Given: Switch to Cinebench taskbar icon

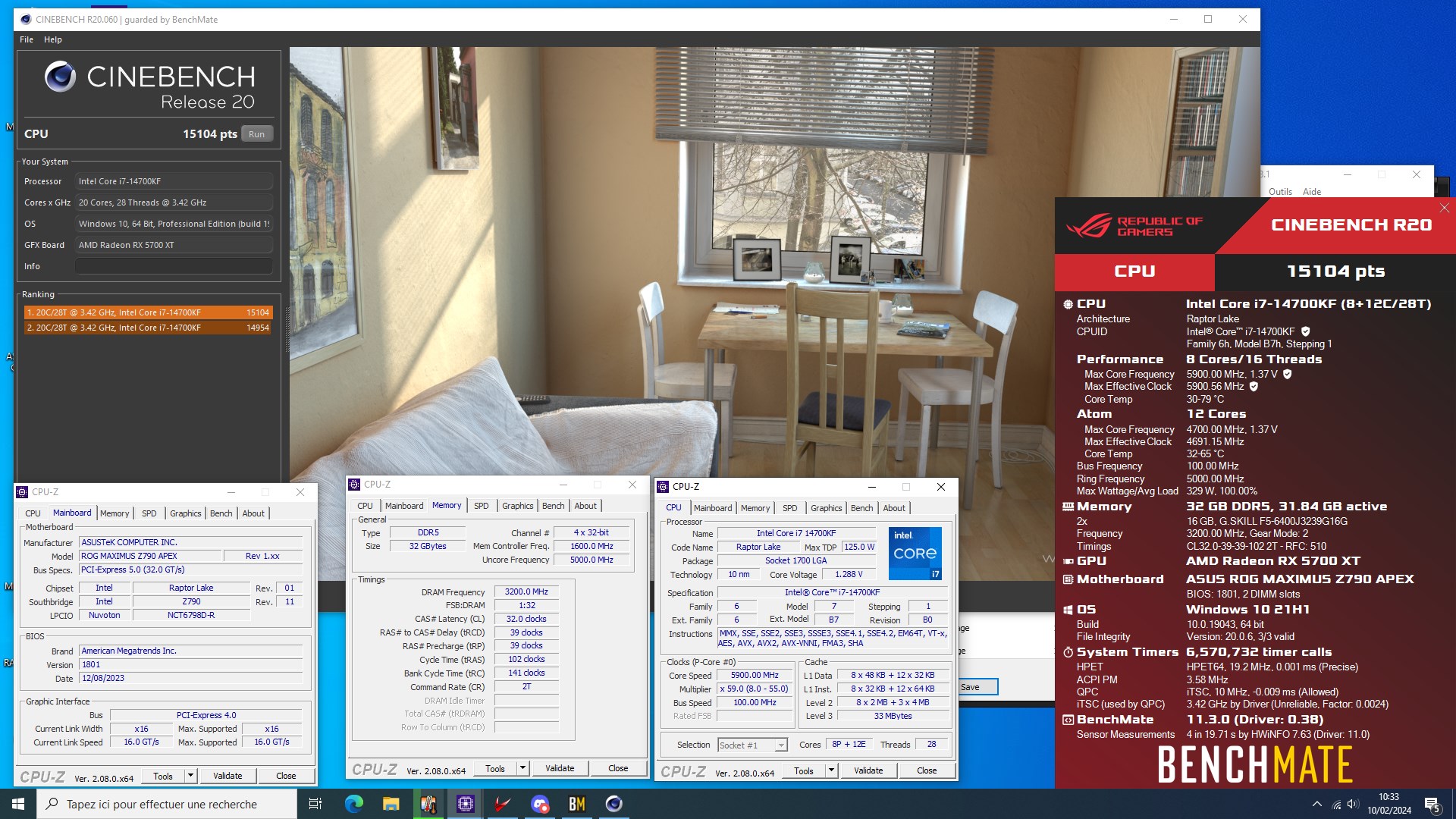Looking at the screenshot, I should coord(614,804).
